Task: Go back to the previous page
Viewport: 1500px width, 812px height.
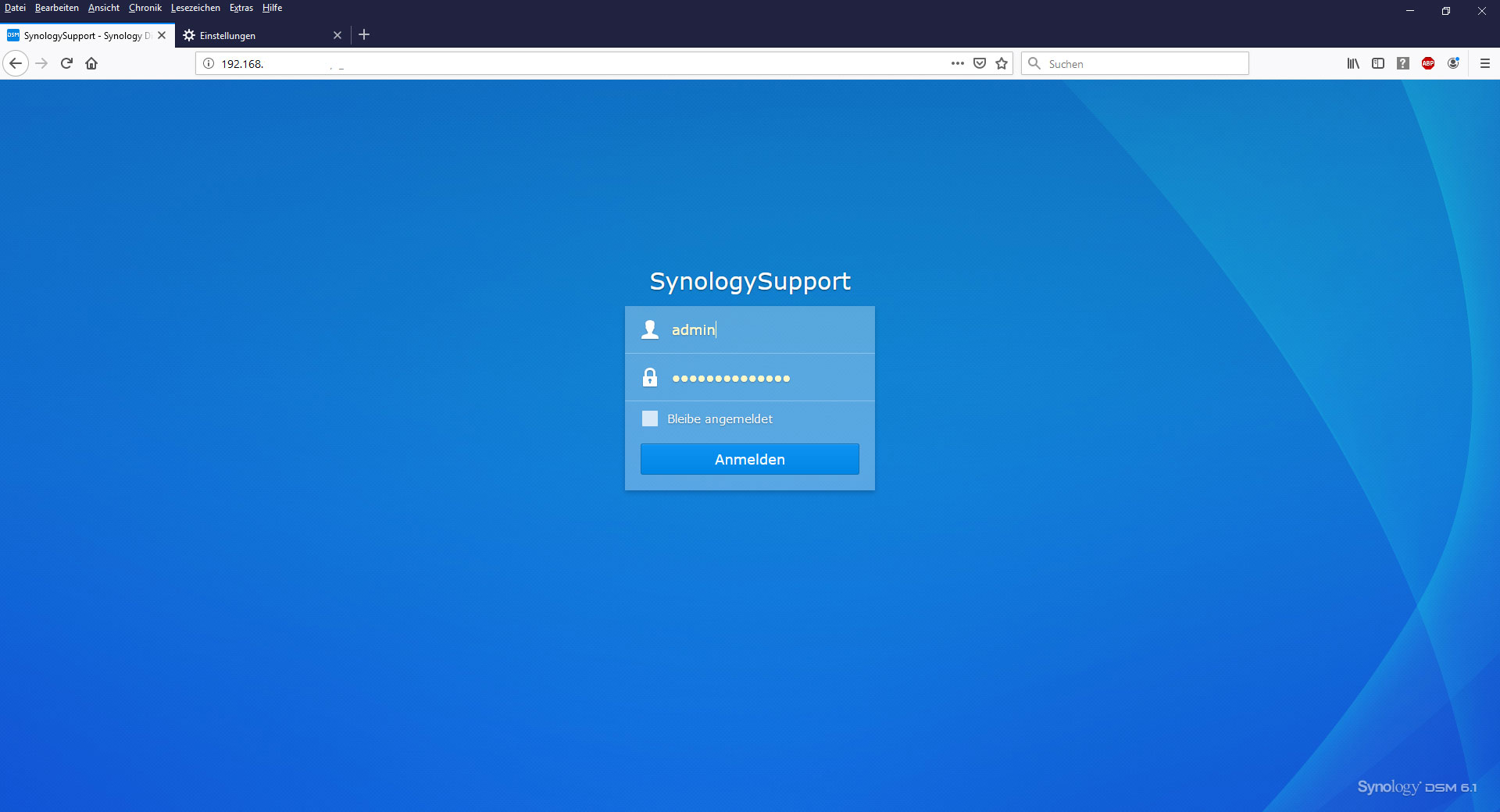Action: pyautogui.click(x=16, y=63)
